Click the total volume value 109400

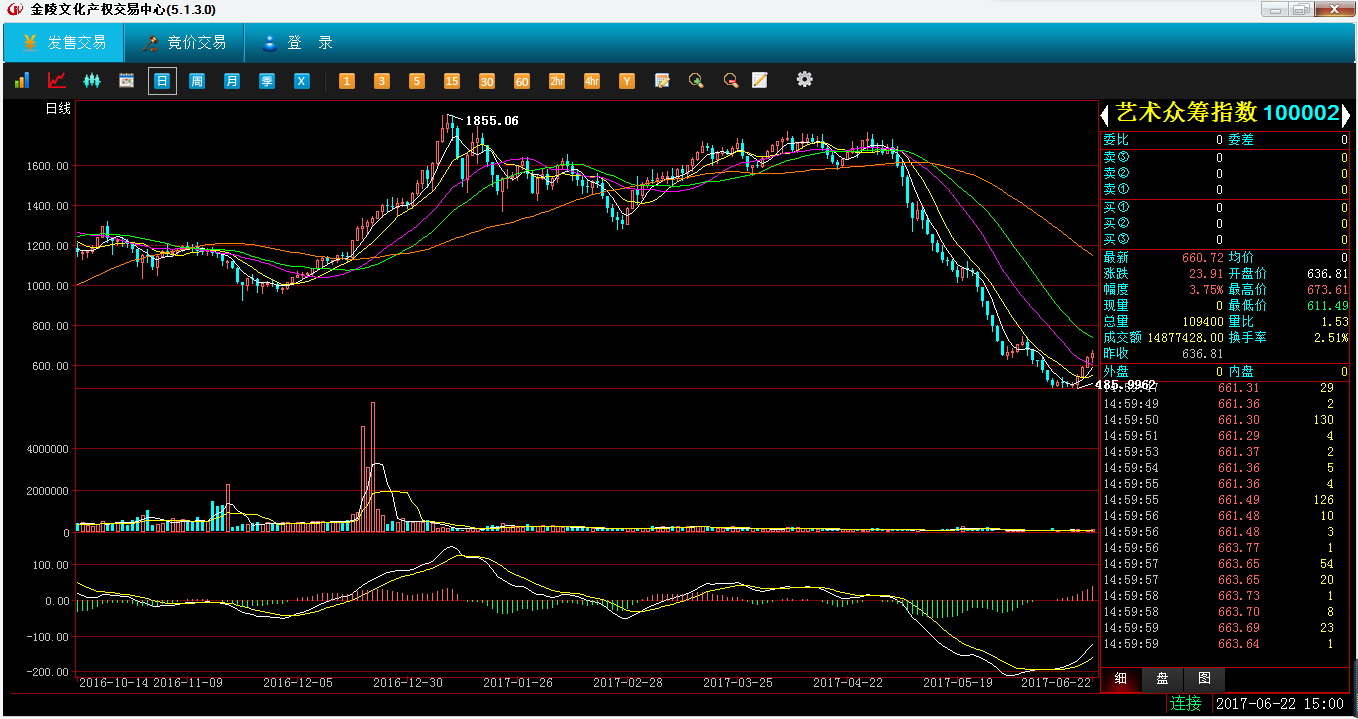coord(1203,322)
